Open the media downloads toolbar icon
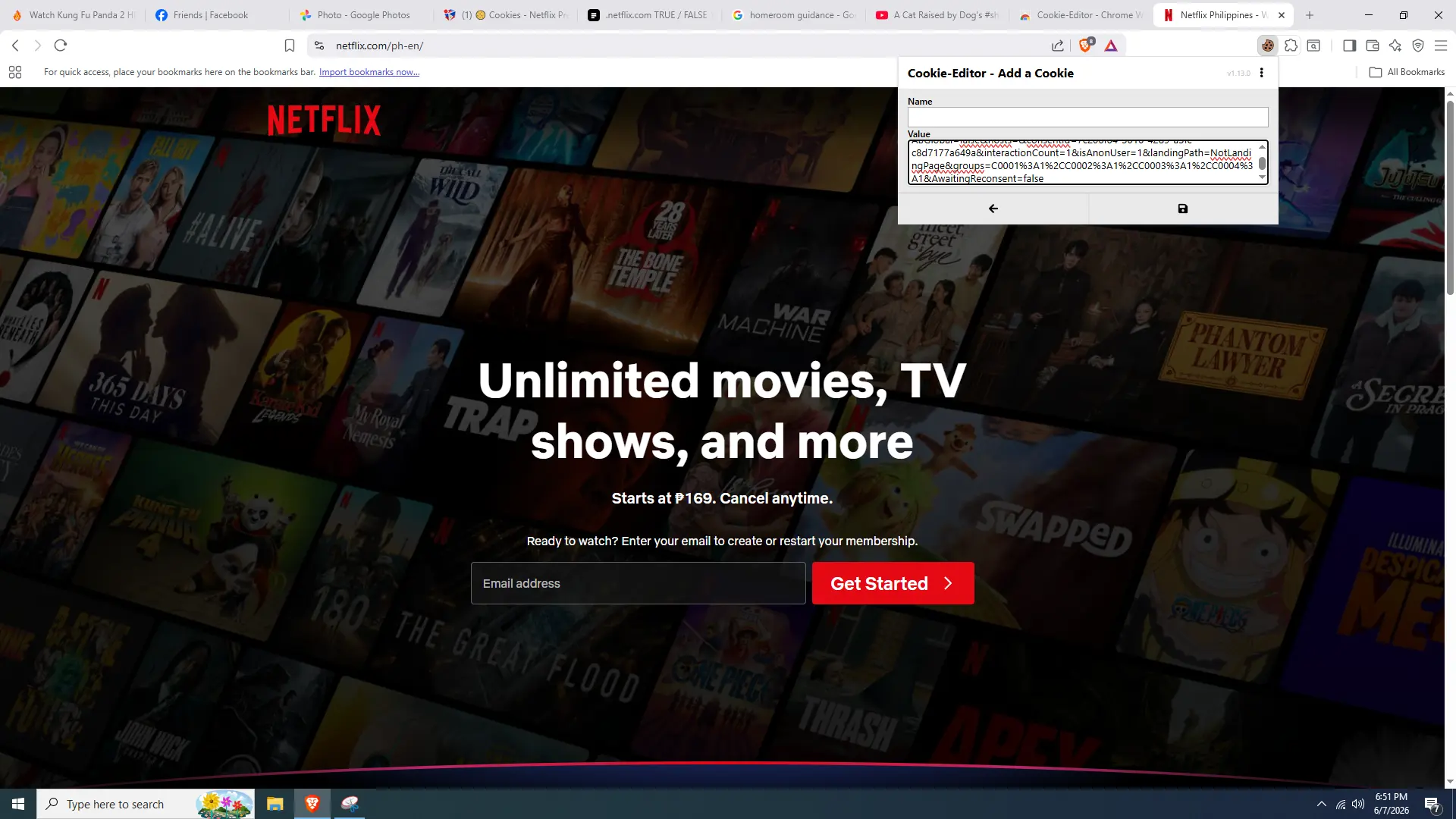1456x819 pixels. pyautogui.click(x=1313, y=45)
